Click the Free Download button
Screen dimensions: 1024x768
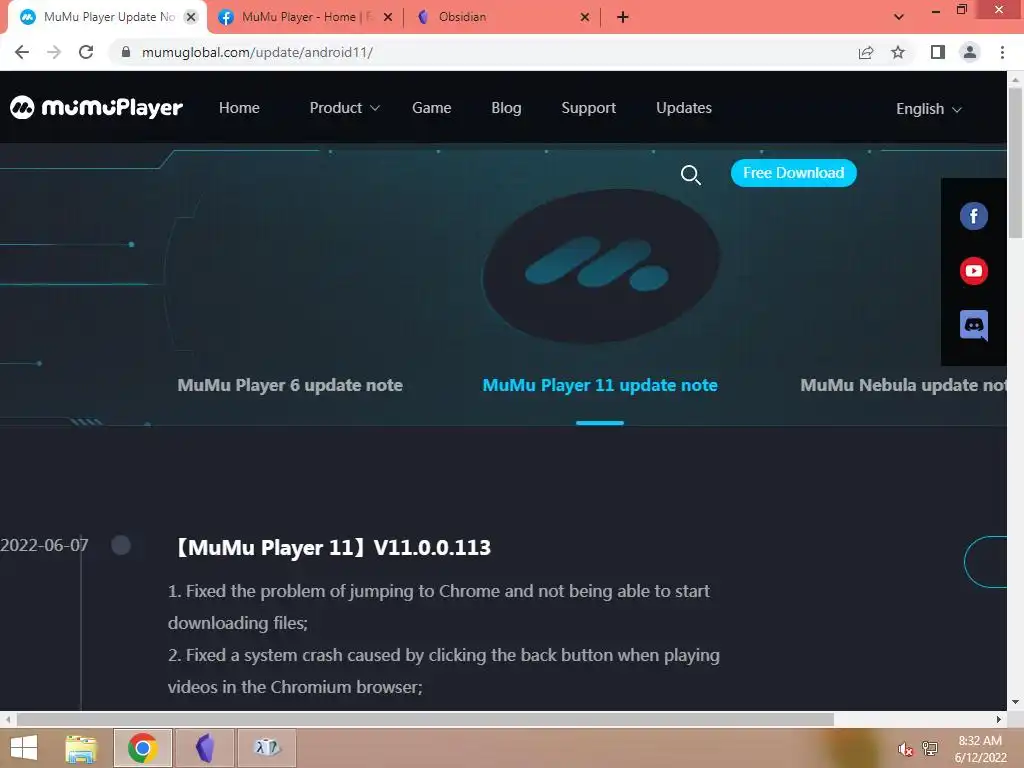(793, 173)
